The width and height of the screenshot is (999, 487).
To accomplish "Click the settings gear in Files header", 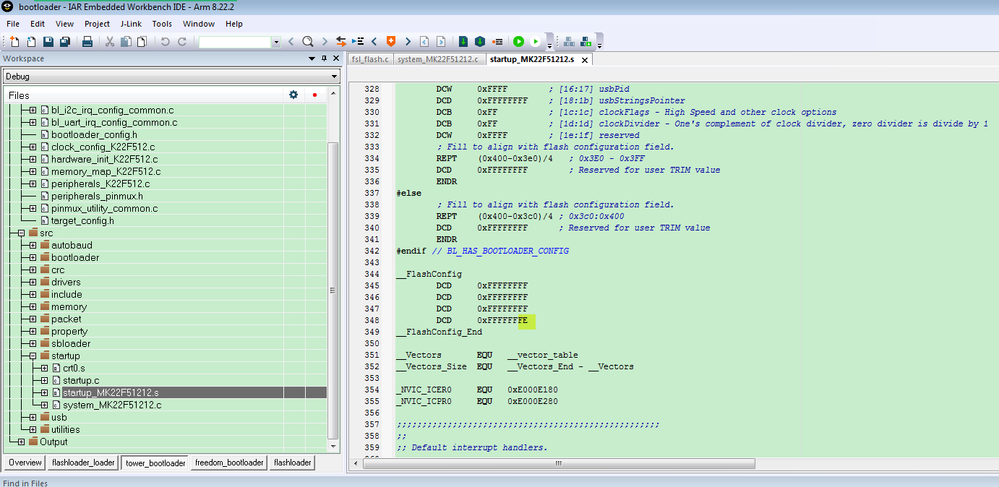I will [293, 95].
